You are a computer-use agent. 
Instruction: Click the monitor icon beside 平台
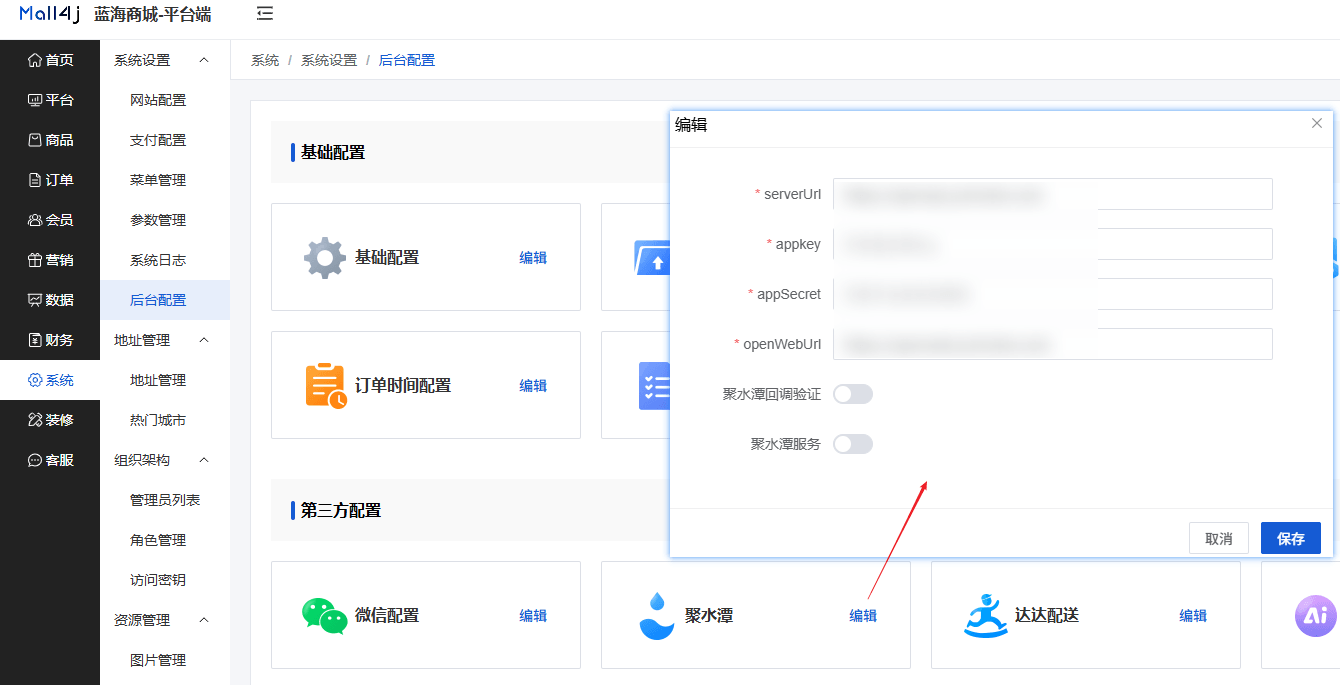35,100
